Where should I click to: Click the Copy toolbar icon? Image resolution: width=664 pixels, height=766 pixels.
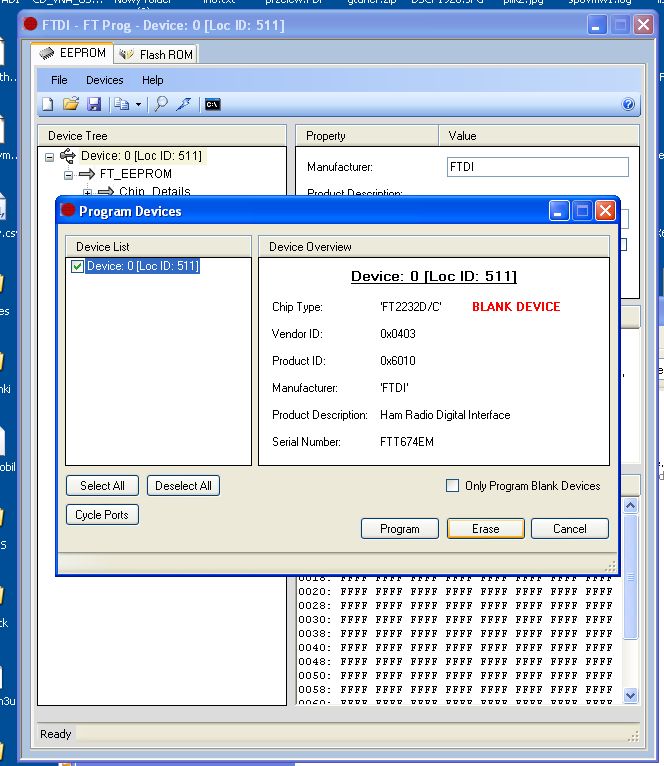(122, 104)
